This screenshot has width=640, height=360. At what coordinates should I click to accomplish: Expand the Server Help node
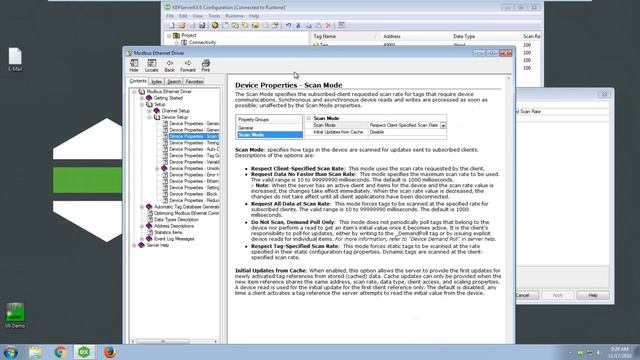[x=134, y=245]
